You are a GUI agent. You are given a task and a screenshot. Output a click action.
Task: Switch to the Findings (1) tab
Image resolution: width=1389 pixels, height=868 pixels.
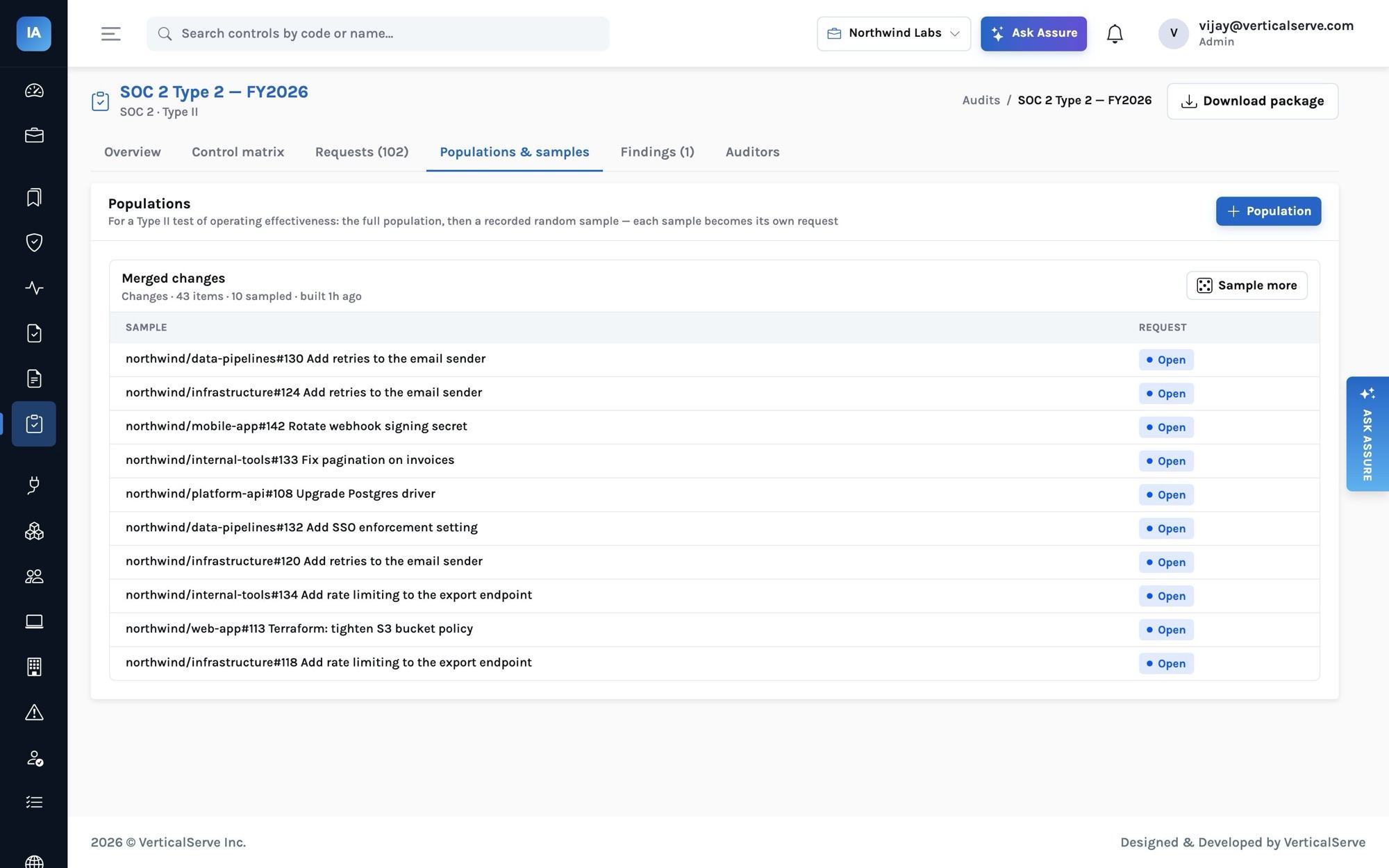[x=657, y=152]
